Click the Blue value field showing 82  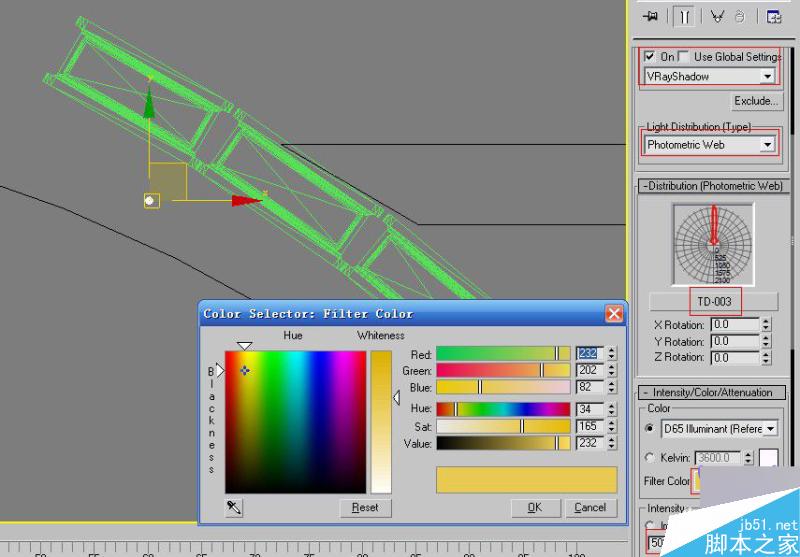click(591, 387)
